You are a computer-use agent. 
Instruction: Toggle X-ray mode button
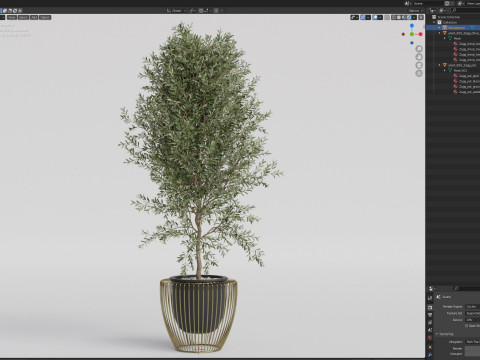click(387, 17)
